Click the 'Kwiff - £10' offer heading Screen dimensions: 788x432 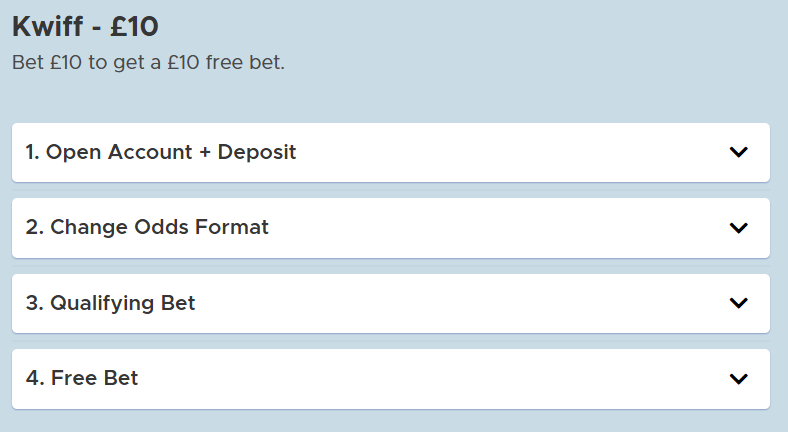point(85,26)
